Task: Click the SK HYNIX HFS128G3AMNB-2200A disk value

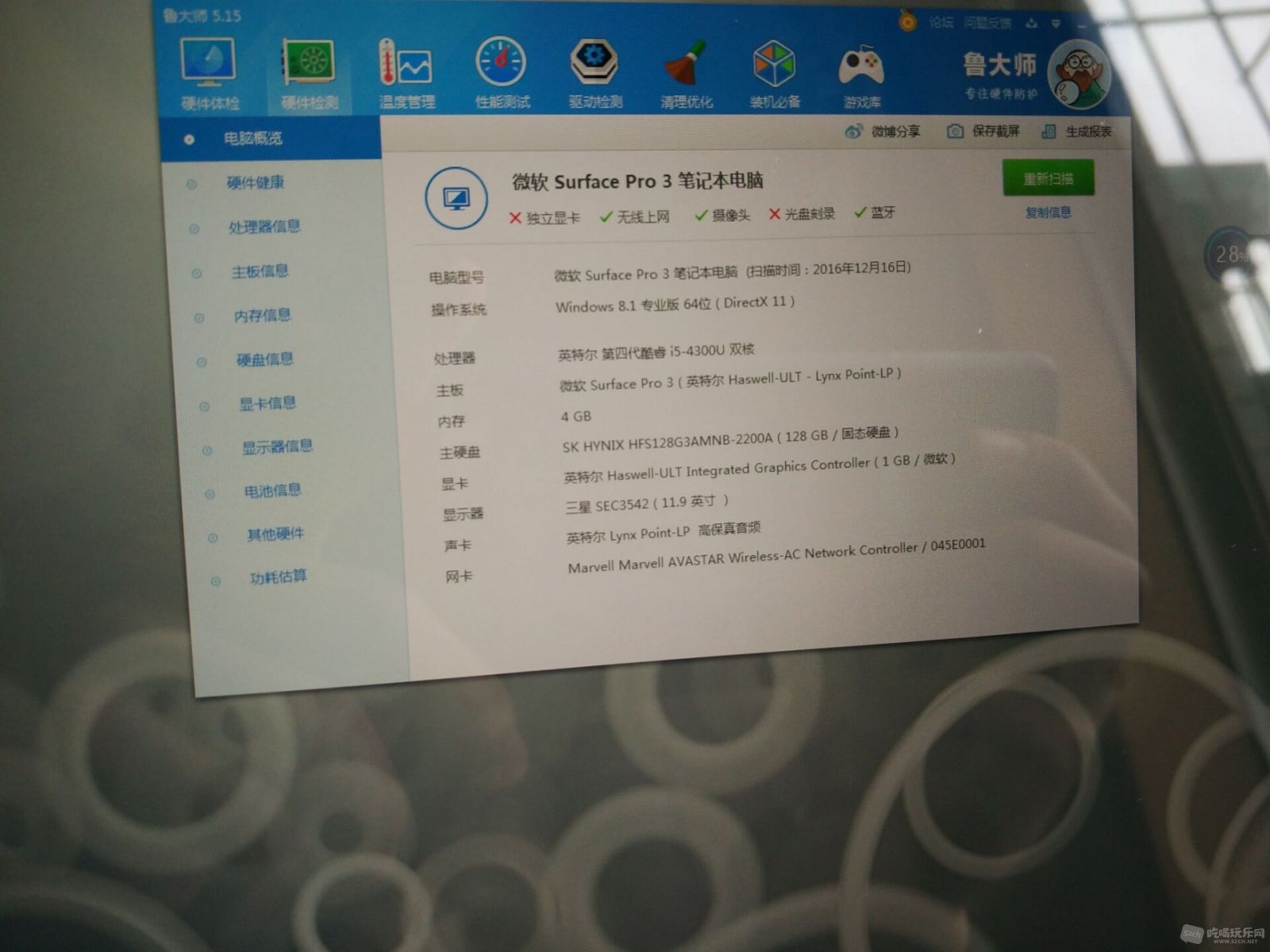Action: click(x=730, y=439)
